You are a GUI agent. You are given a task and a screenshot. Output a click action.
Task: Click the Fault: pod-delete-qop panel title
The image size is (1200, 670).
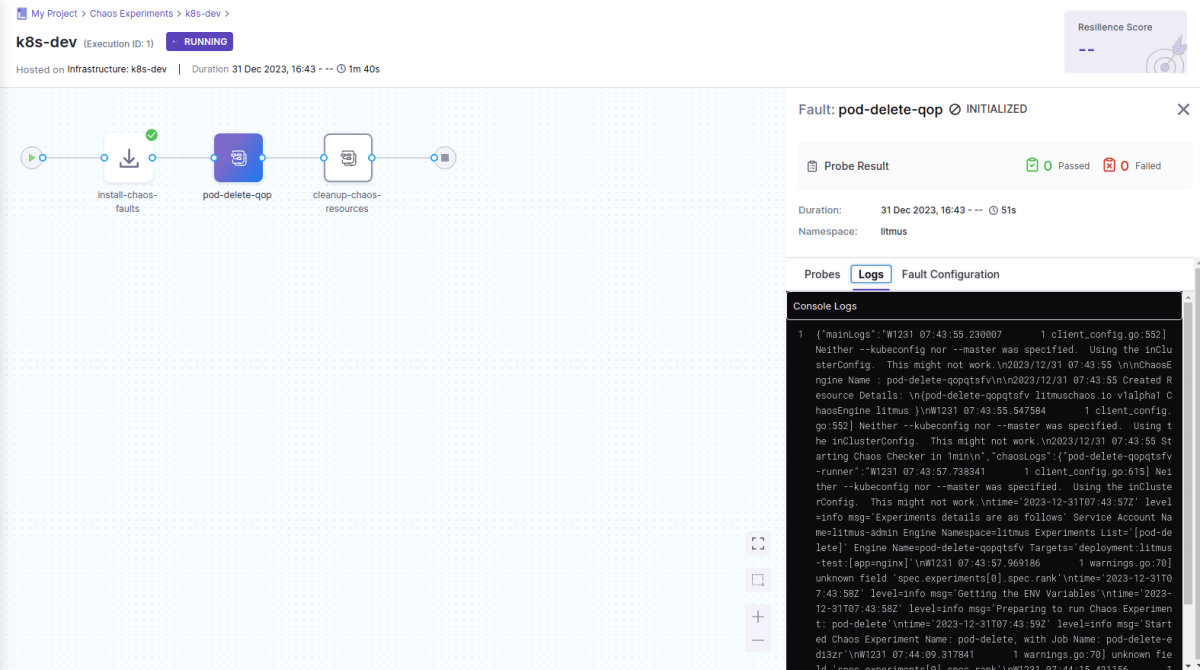point(870,109)
